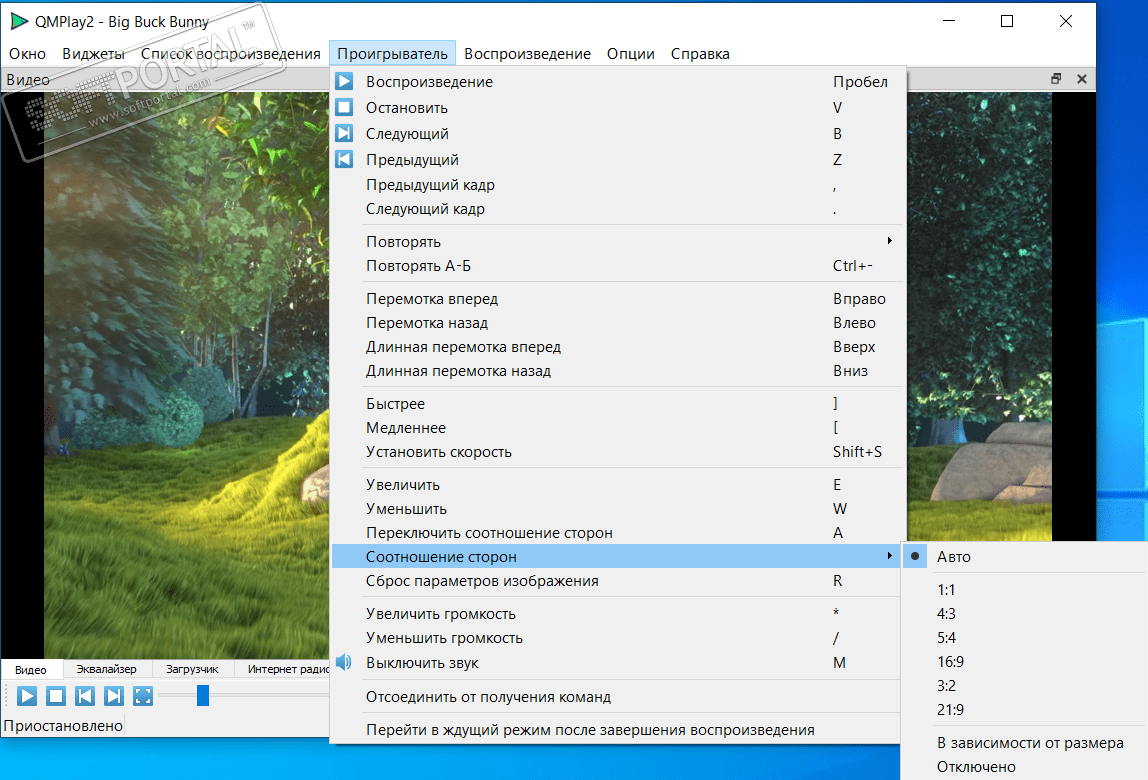This screenshot has height=780, width=1148.
Task: Set aspect ratio to 16:9
Action: pyautogui.click(x=1024, y=661)
